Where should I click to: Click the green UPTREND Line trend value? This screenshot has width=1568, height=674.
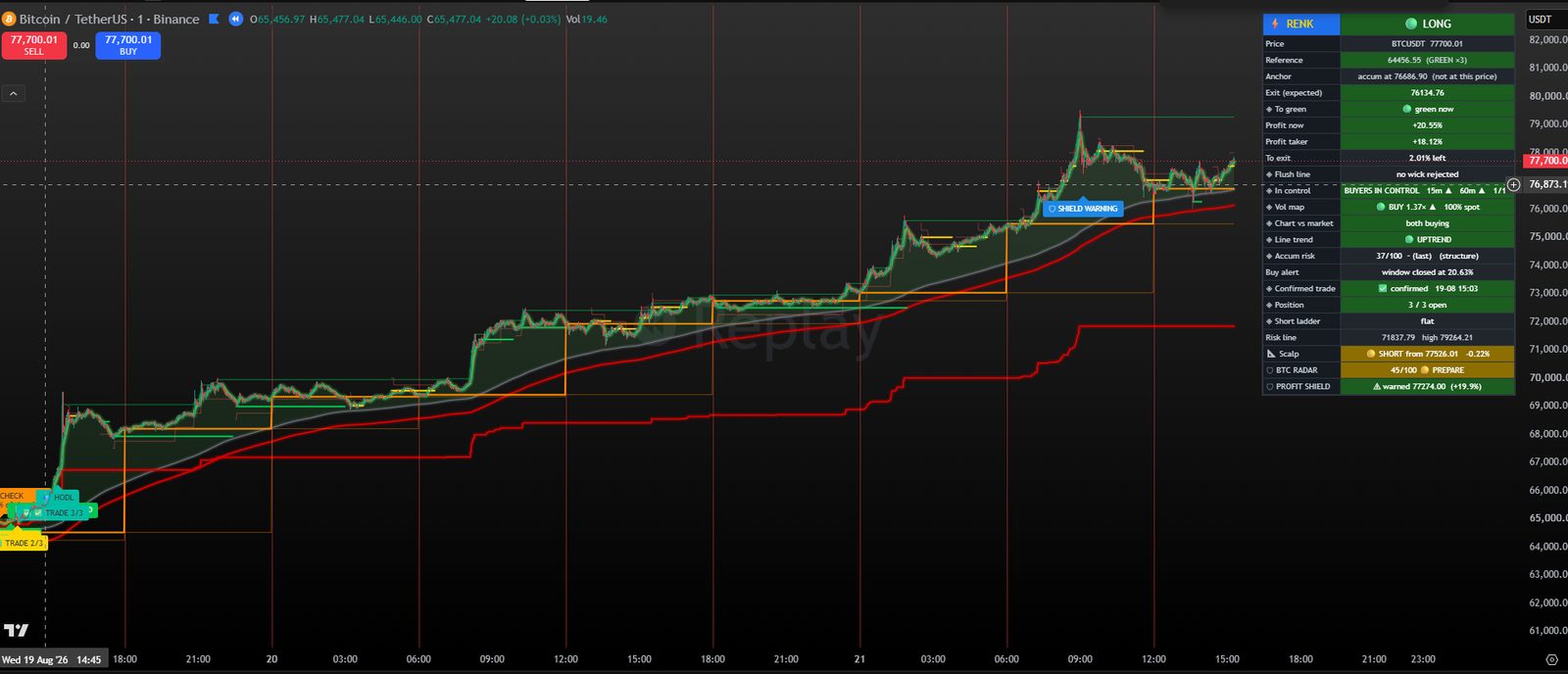(1427, 240)
